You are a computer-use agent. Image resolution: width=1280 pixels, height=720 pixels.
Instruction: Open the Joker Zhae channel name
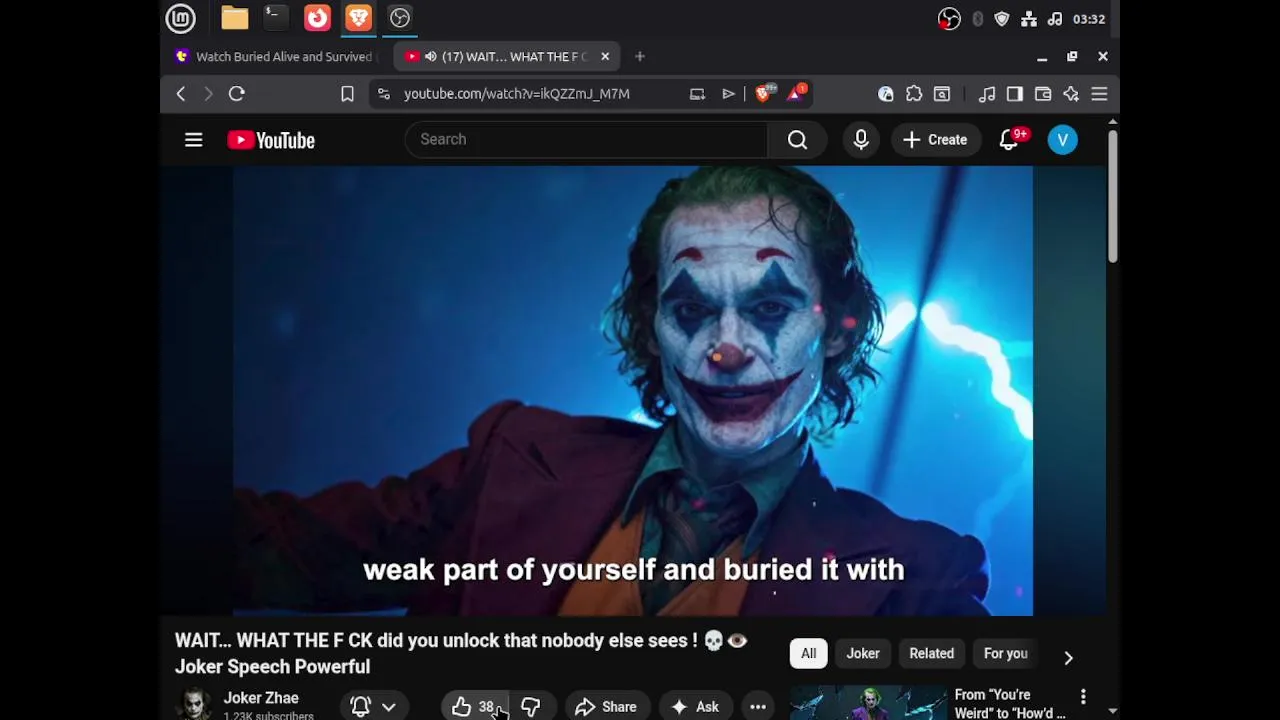(x=261, y=698)
